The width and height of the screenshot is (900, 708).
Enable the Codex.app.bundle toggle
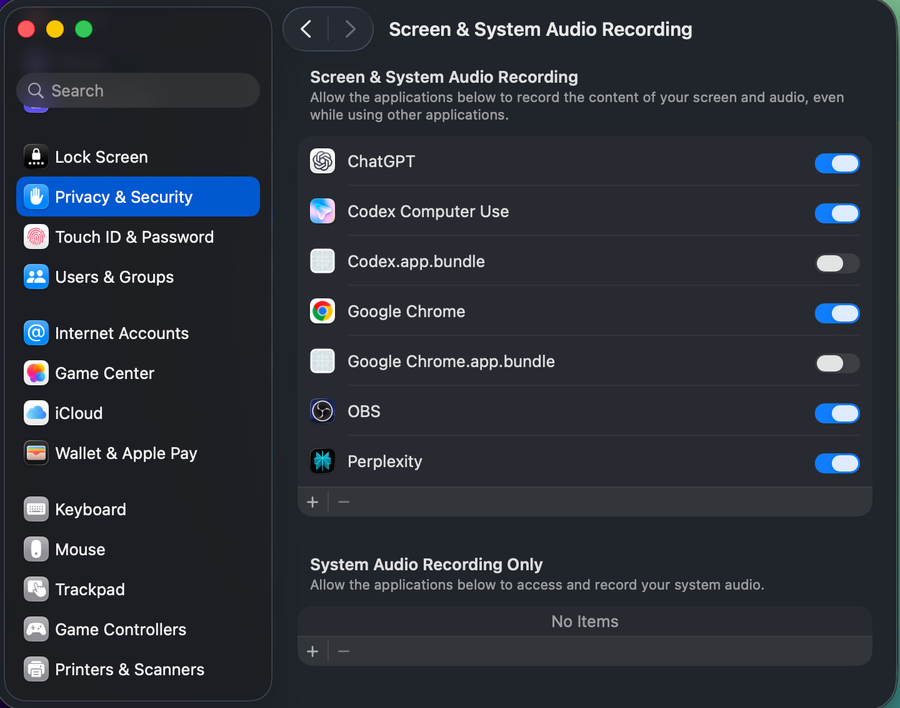(837, 263)
